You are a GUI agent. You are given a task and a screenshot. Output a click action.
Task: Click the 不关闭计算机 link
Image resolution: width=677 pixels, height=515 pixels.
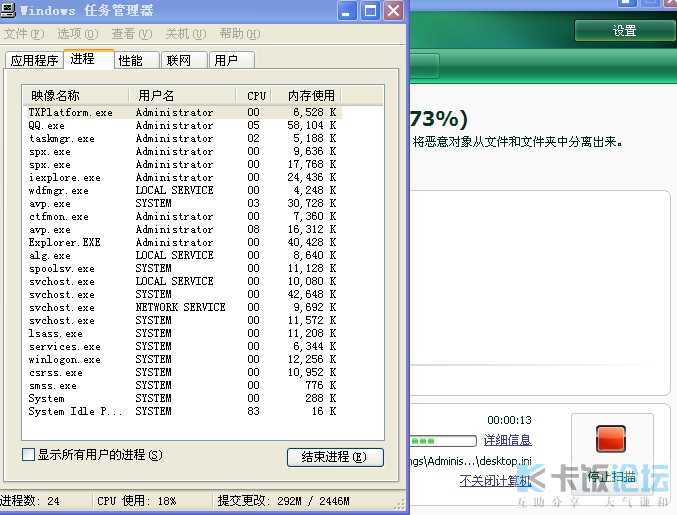495,480
